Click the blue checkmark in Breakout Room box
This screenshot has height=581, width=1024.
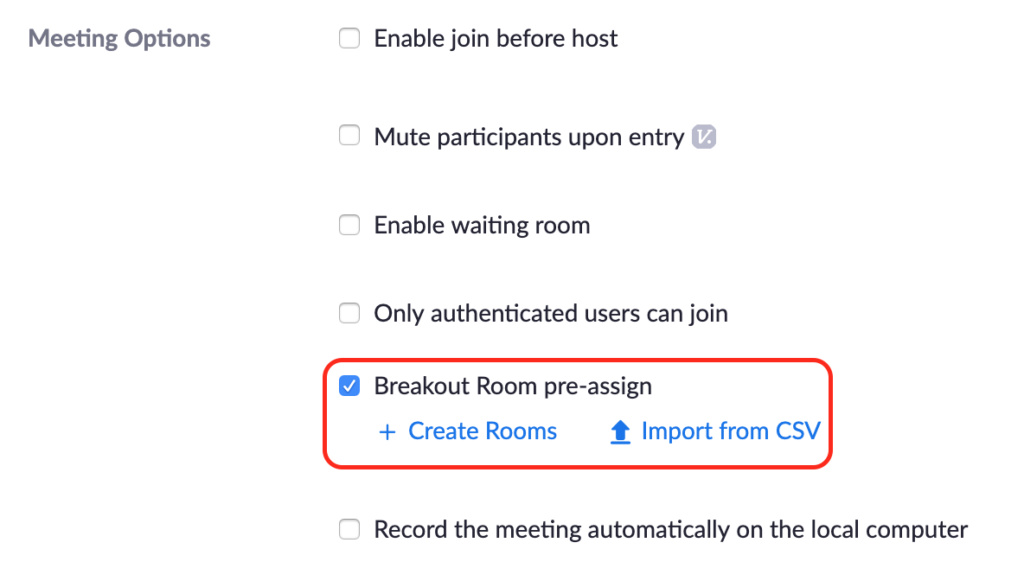(349, 386)
